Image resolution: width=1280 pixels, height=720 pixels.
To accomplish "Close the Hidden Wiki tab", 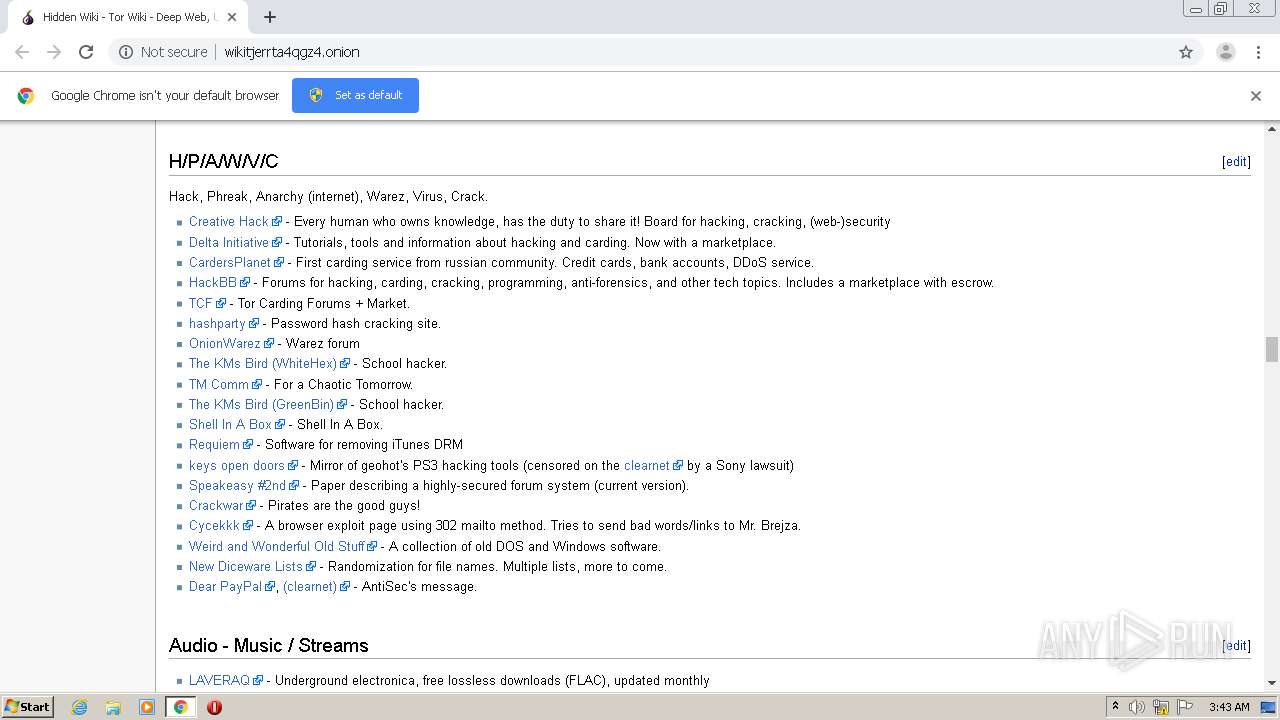I will (x=232, y=17).
